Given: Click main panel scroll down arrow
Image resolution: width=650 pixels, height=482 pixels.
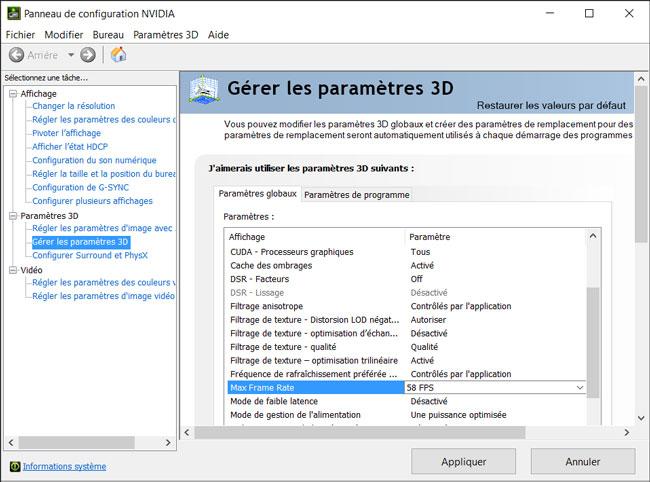Looking at the screenshot, I should 641,419.
